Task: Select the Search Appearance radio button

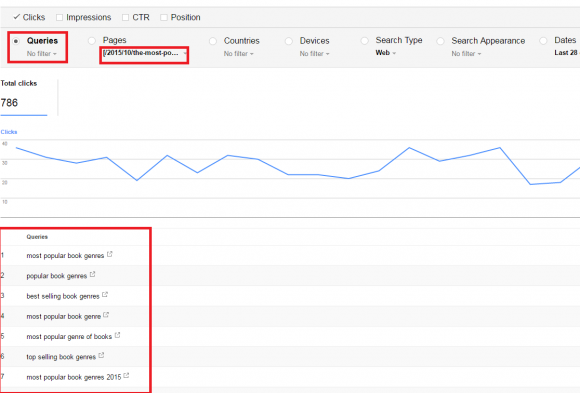Action: point(440,41)
